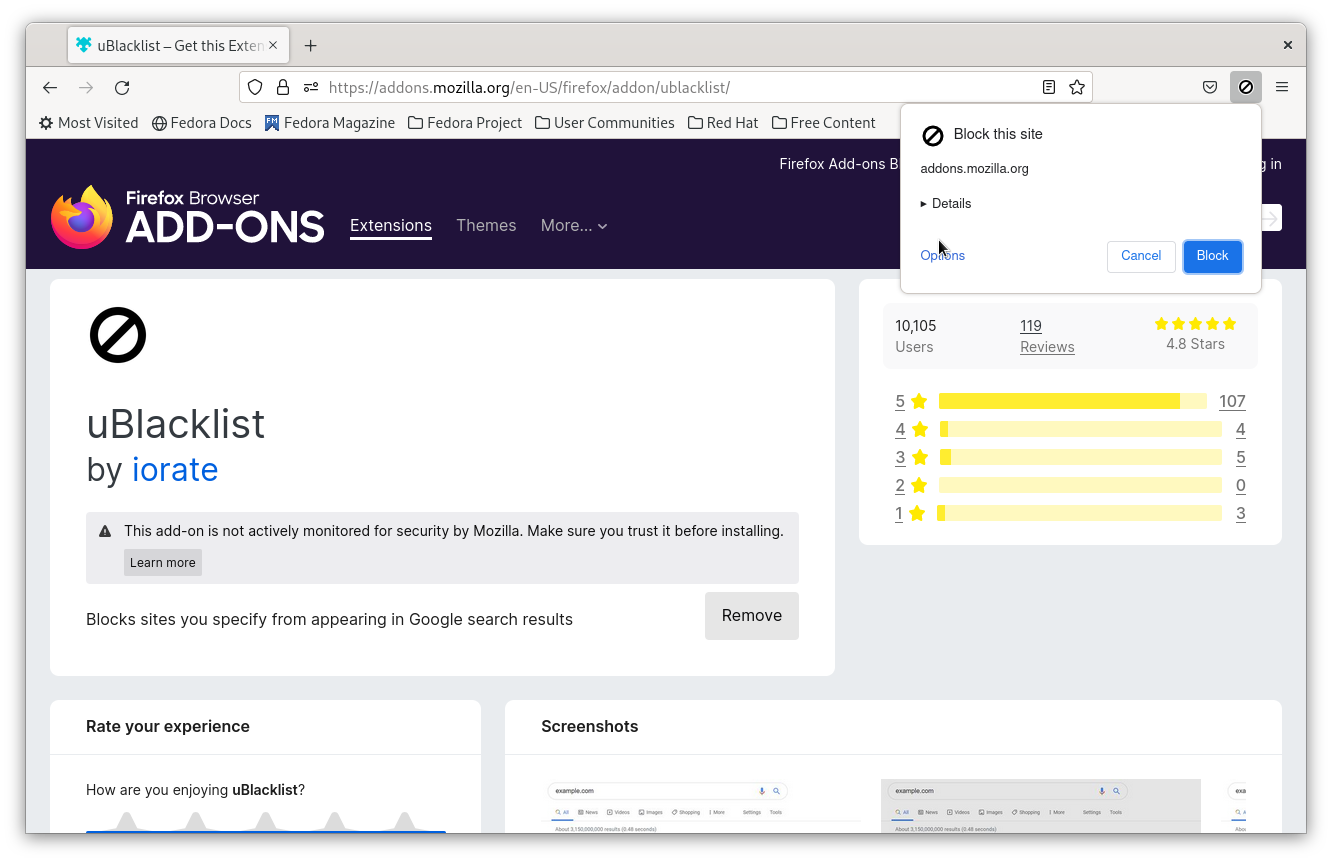
Task: Click the uBlacklist toolbar extension icon
Action: pos(1246,87)
